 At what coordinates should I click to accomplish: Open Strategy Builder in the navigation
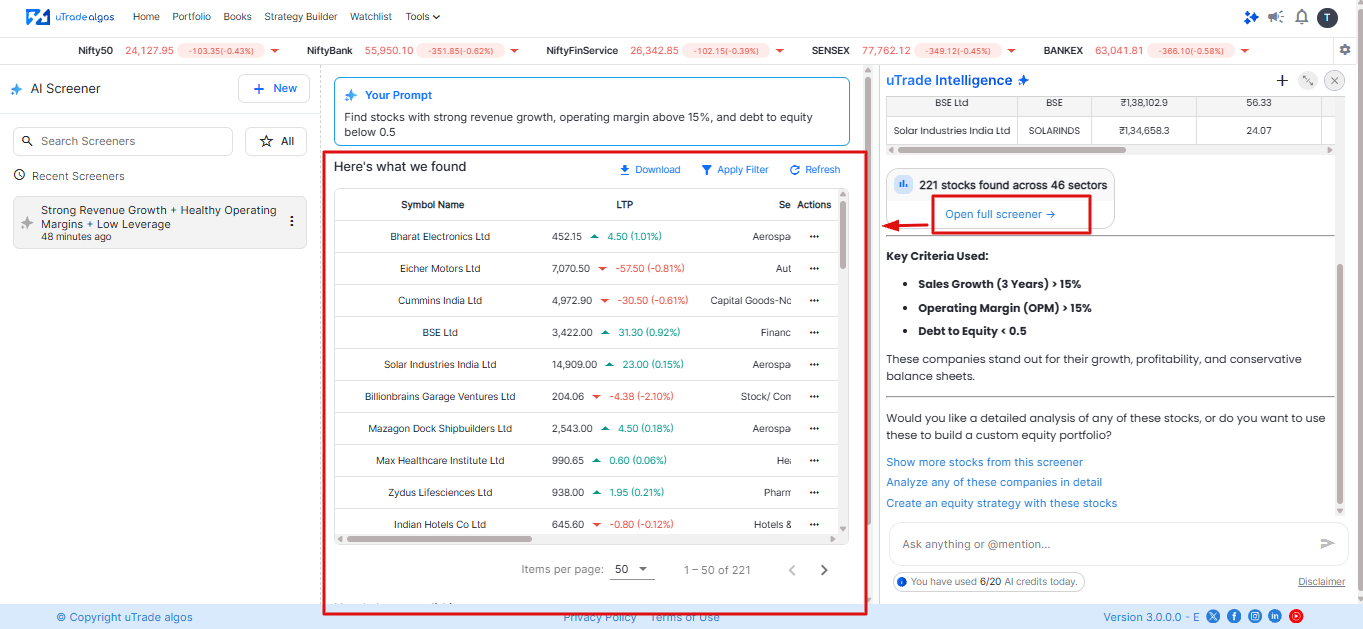coord(301,17)
